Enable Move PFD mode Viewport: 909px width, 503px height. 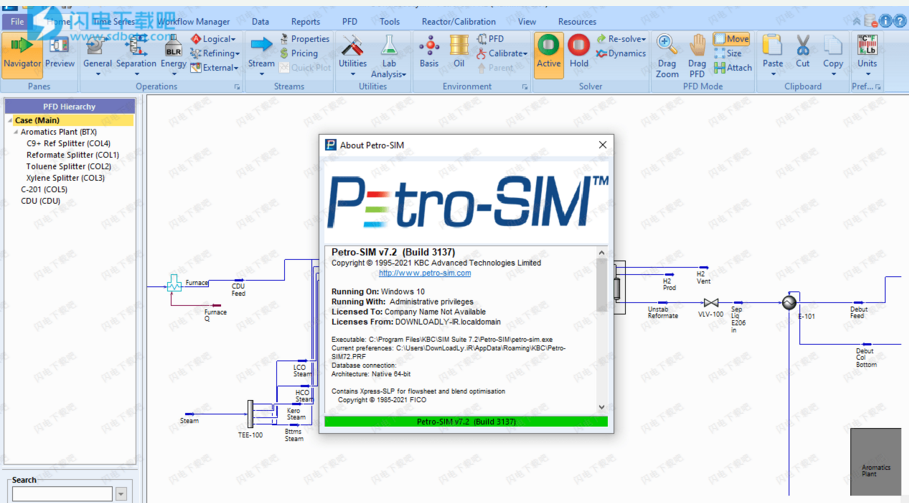pos(731,39)
